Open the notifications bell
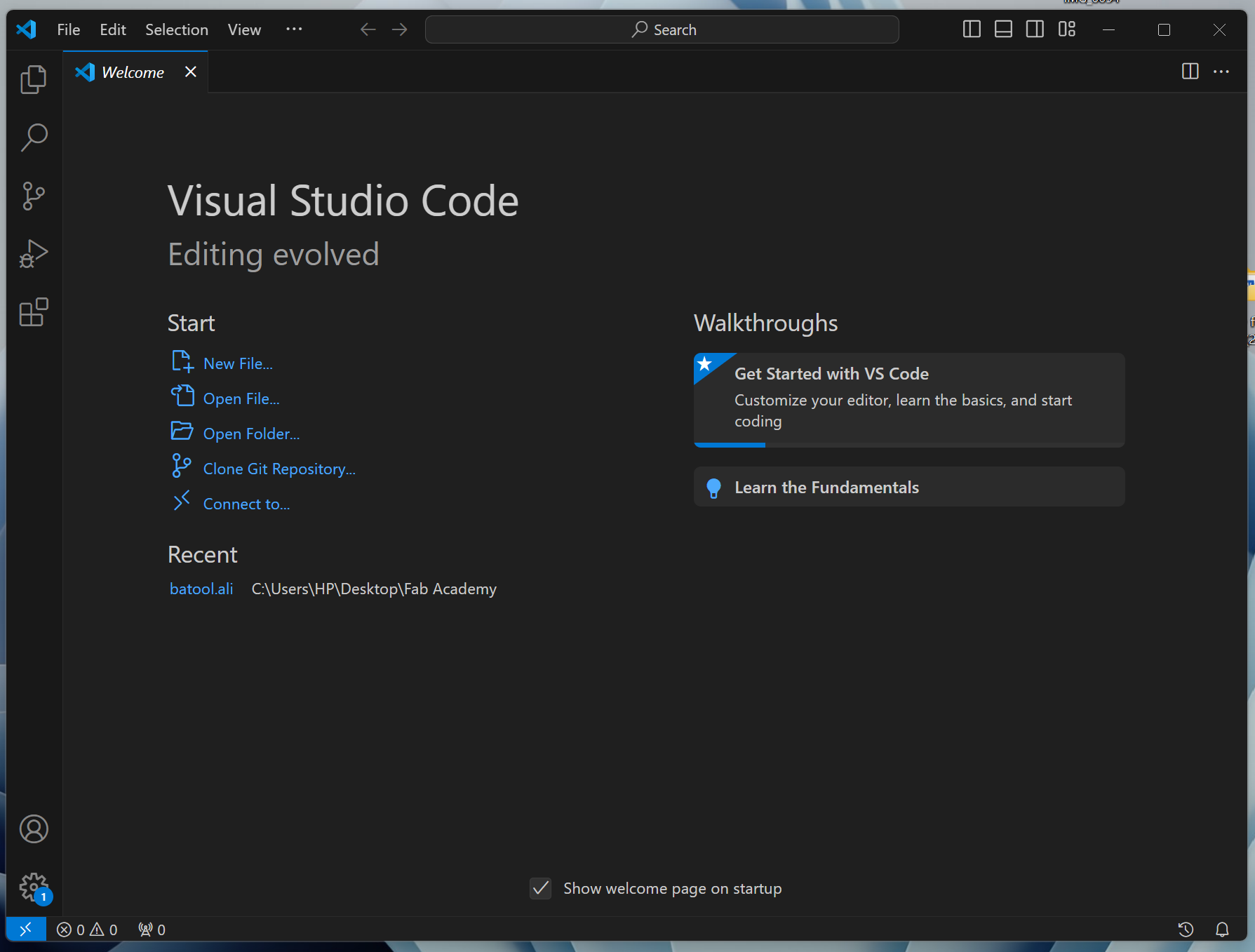The image size is (1255, 952). coord(1222,930)
